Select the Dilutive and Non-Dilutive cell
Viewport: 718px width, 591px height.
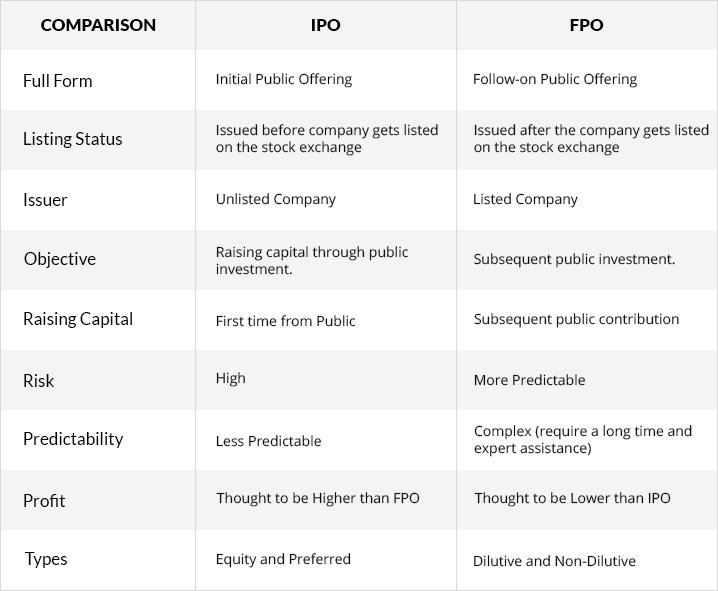554,561
